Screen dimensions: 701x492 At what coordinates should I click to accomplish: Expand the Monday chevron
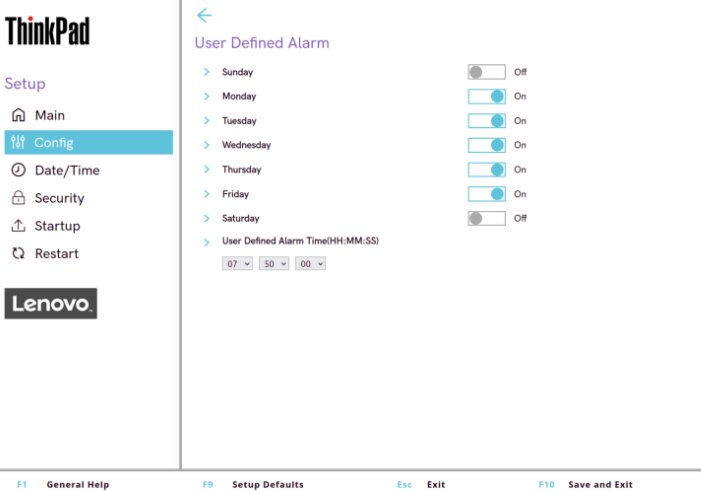pos(207,96)
